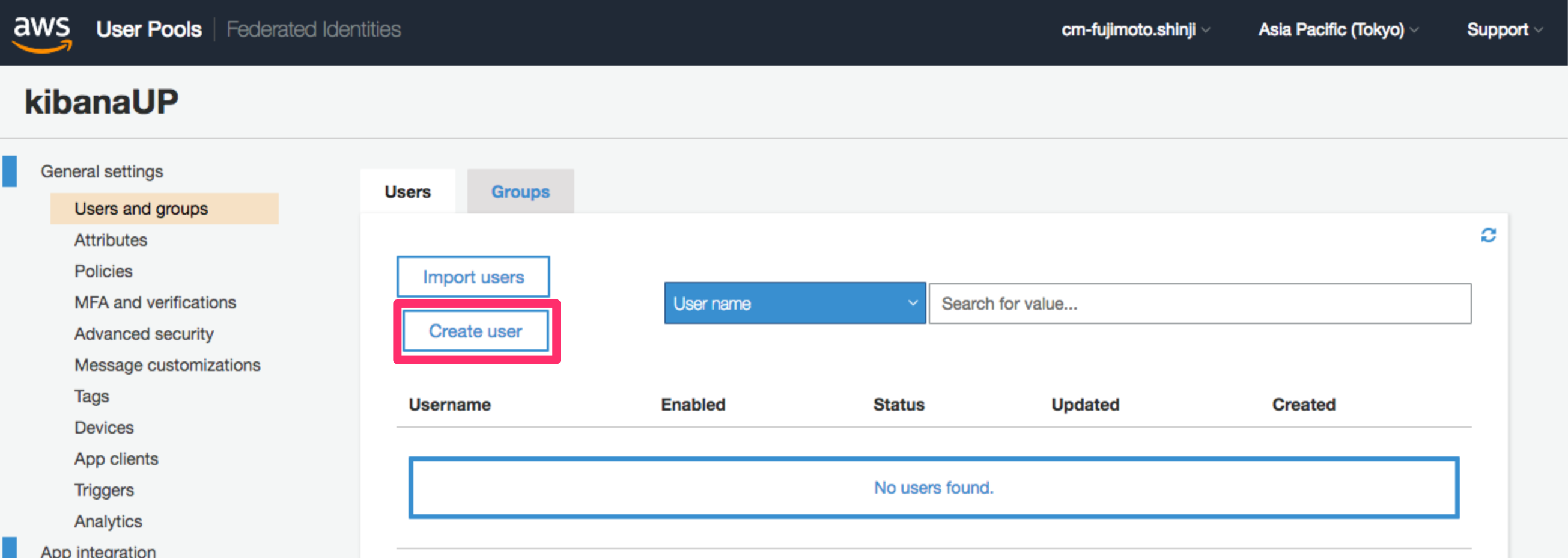The height and width of the screenshot is (558, 1568).
Task: Open the Analytics settings
Action: [x=108, y=521]
